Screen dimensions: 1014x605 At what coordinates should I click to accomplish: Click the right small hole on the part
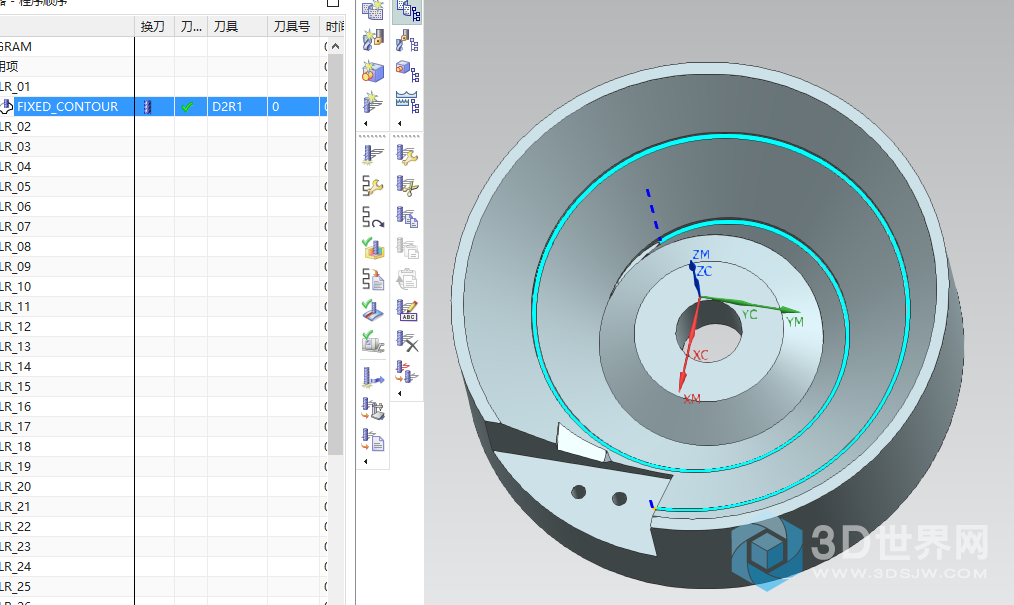pos(619,498)
